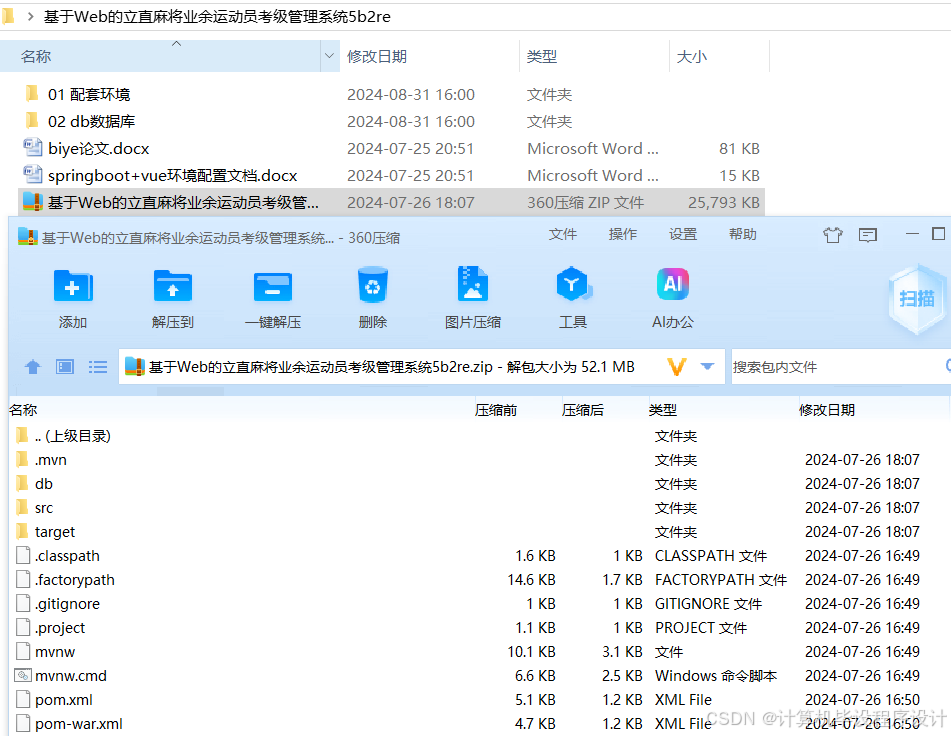Screen dimensions: 951x736
Task: Click the 扫描 scan badge on the right
Action: click(916, 297)
